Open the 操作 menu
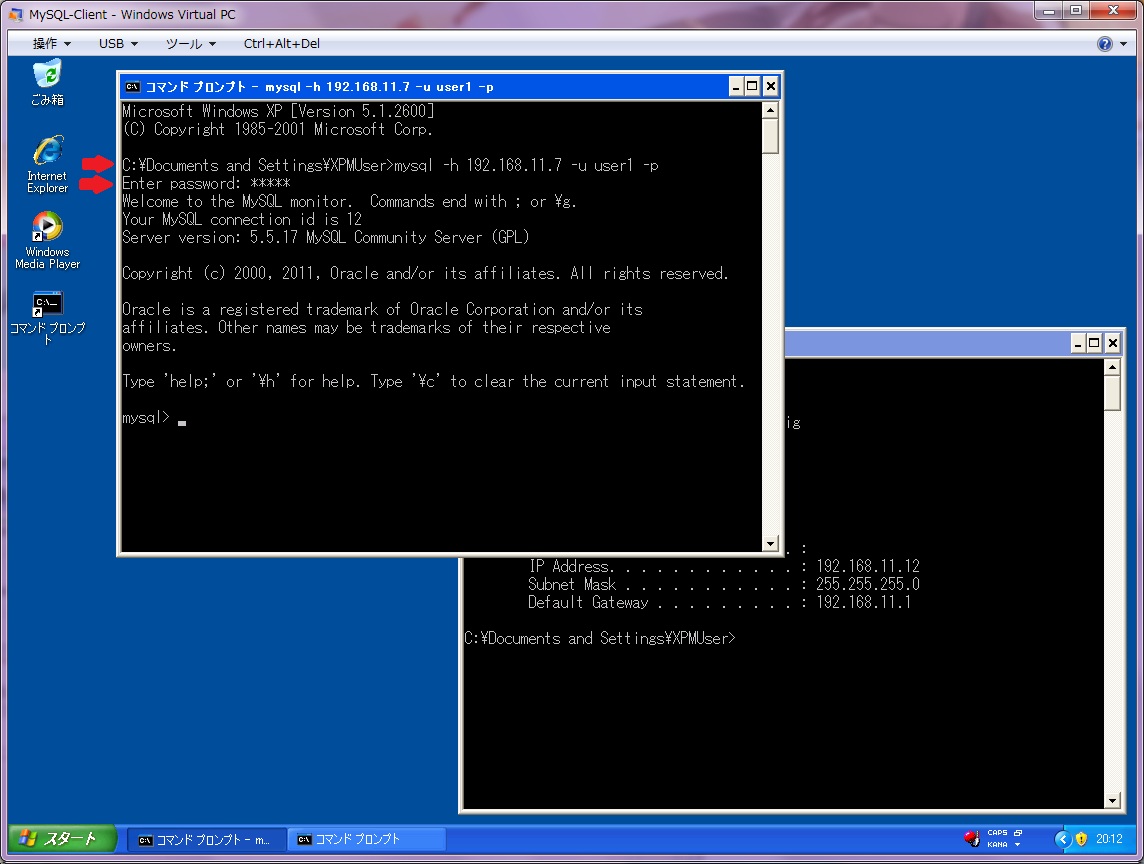Image resolution: width=1144 pixels, height=864 pixels. point(51,44)
